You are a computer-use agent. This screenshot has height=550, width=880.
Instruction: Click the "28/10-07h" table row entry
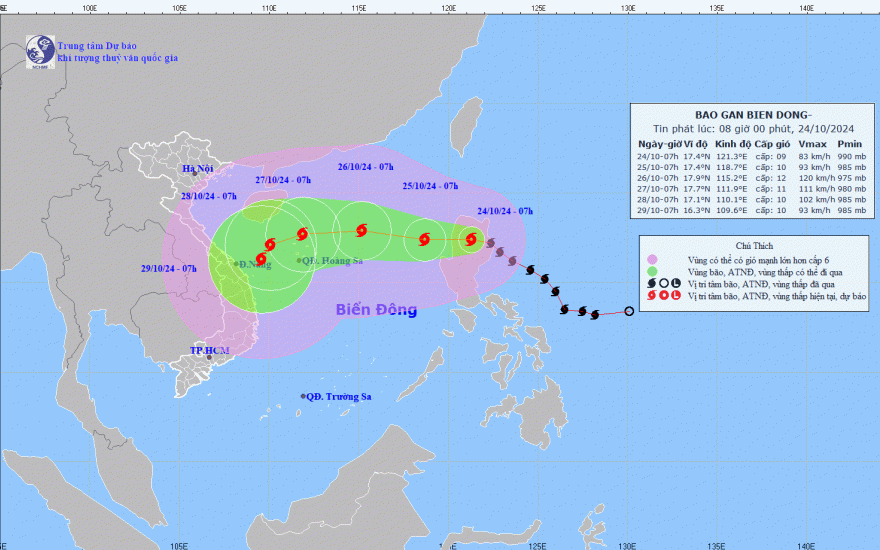click(x=658, y=199)
